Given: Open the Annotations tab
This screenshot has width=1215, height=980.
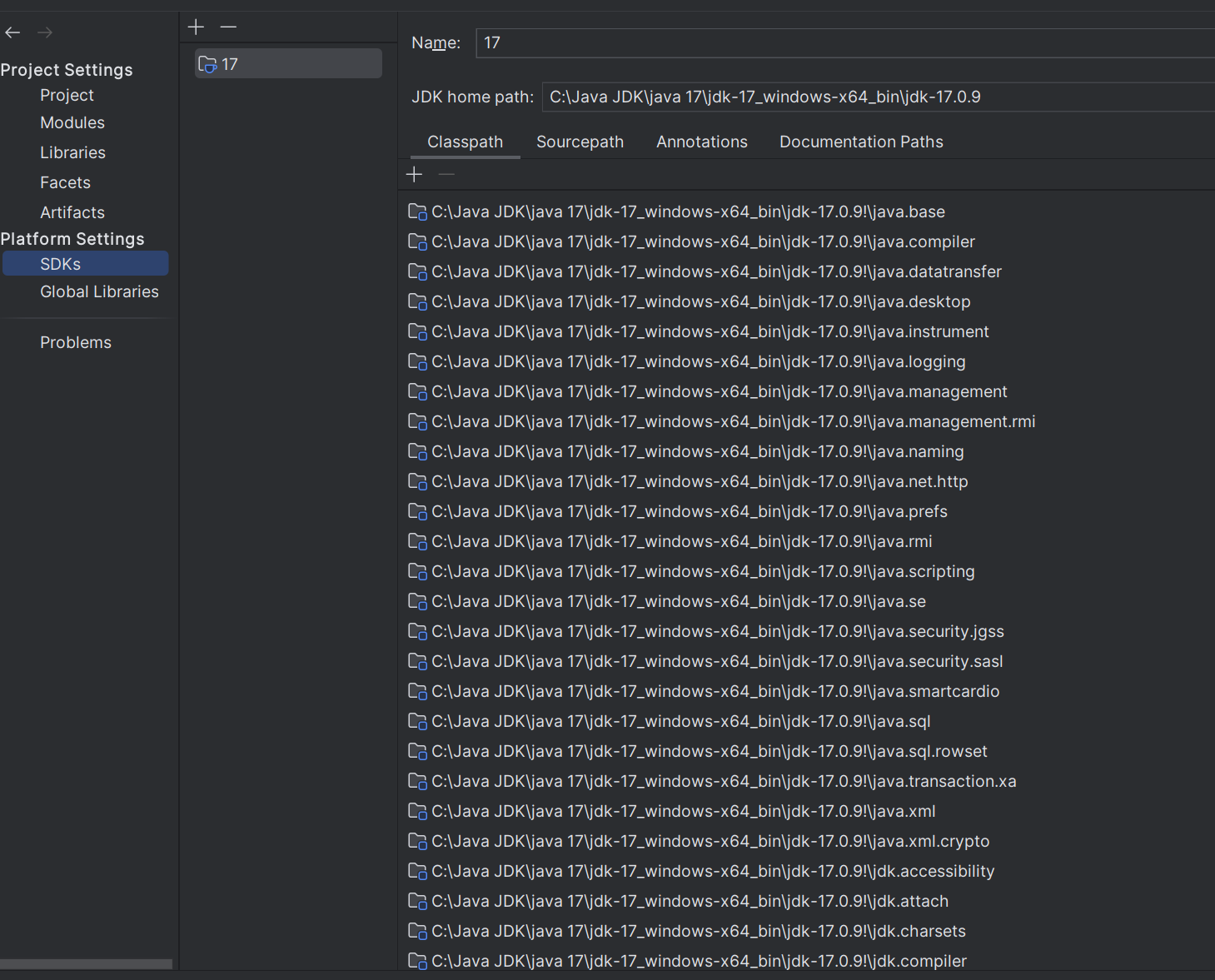Looking at the screenshot, I should pos(701,142).
